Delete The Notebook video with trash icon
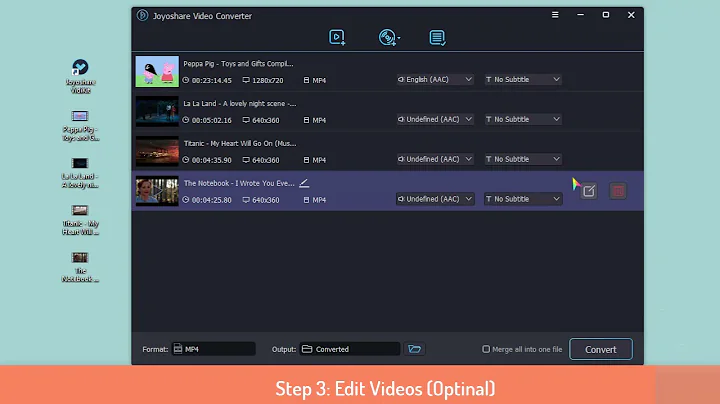Screen dimensions: 720x404 click(618, 191)
